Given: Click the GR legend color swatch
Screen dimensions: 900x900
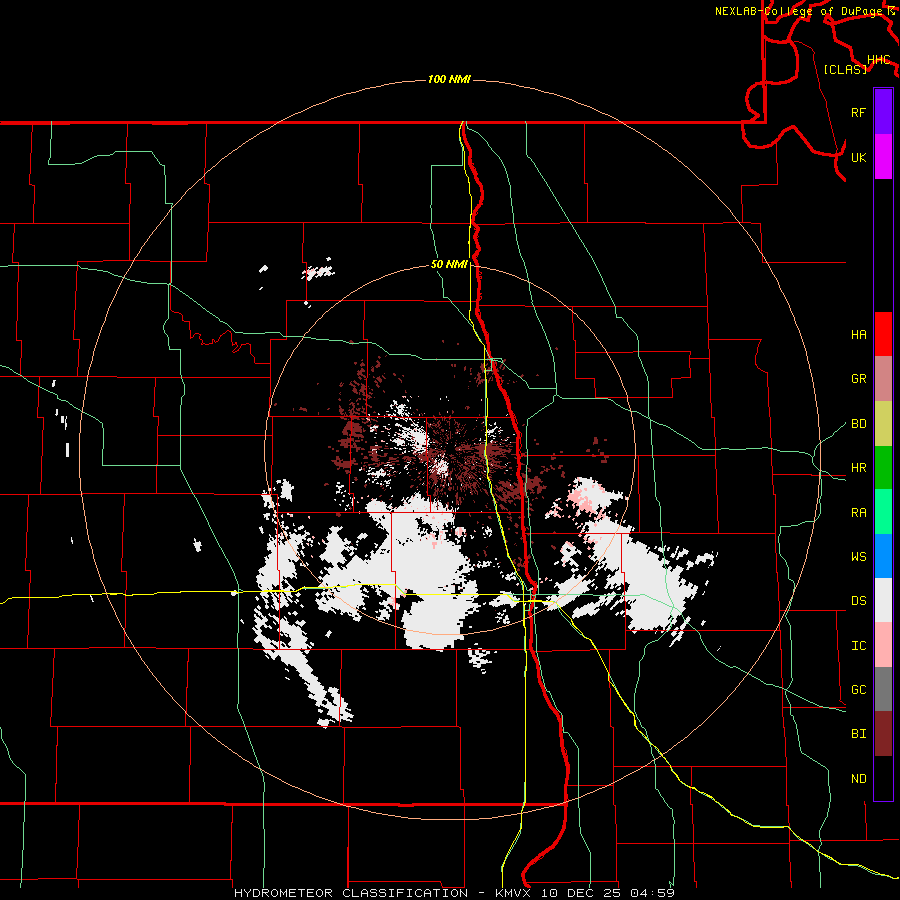Looking at the screenshot, I should (x=883, y=379).
